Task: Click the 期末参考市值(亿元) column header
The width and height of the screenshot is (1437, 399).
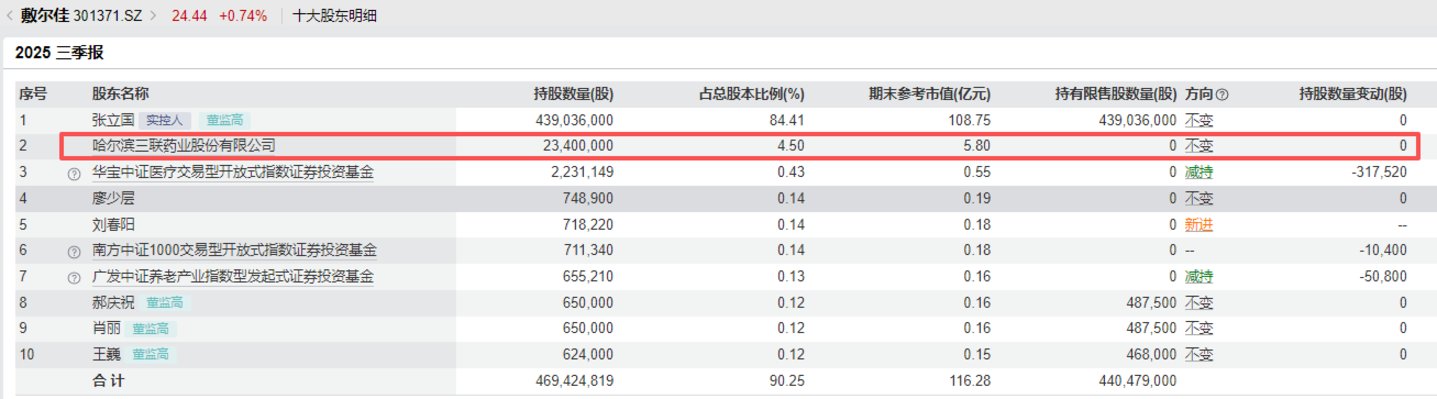Action: click(x=930, y=94)
